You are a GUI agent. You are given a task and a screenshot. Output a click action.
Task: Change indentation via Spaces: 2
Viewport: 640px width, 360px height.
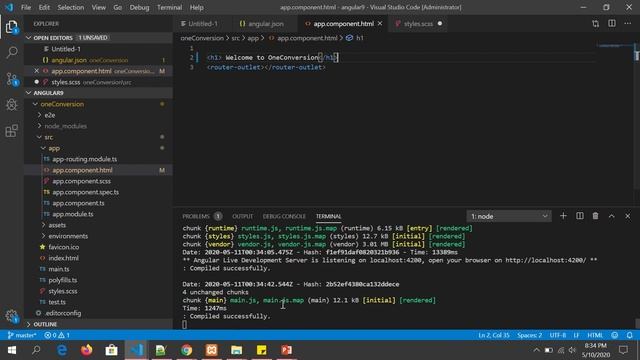(529, 335)
